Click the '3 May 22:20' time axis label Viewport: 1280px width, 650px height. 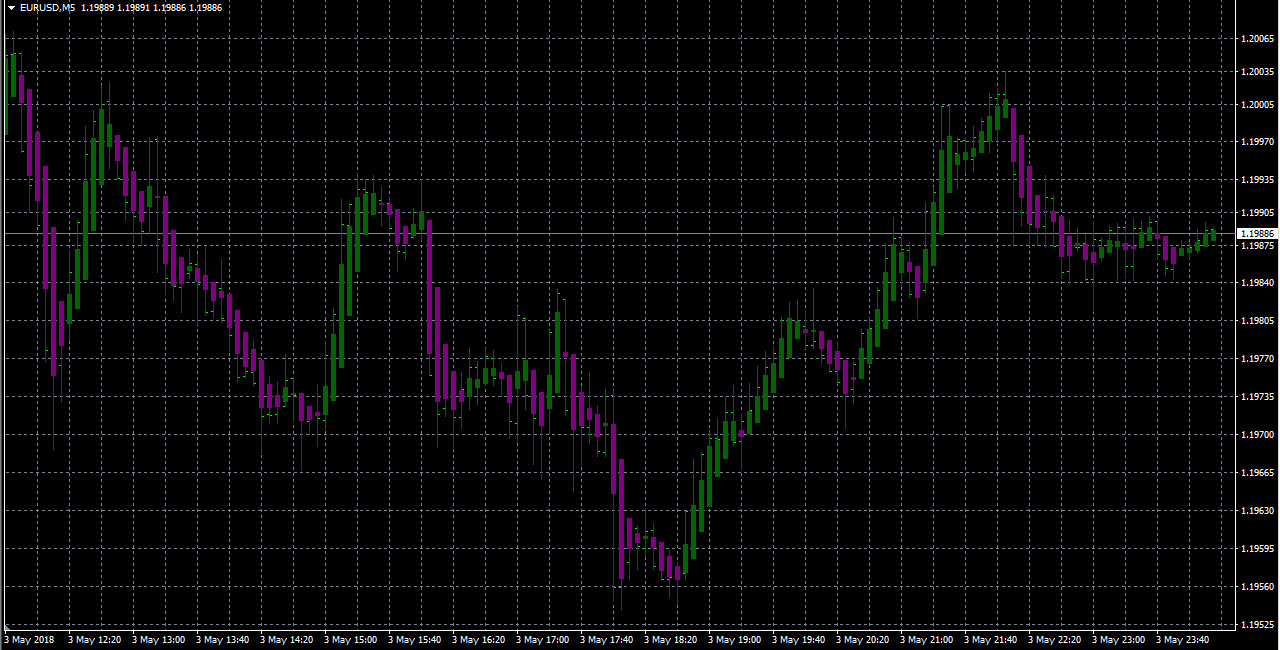1054,639
